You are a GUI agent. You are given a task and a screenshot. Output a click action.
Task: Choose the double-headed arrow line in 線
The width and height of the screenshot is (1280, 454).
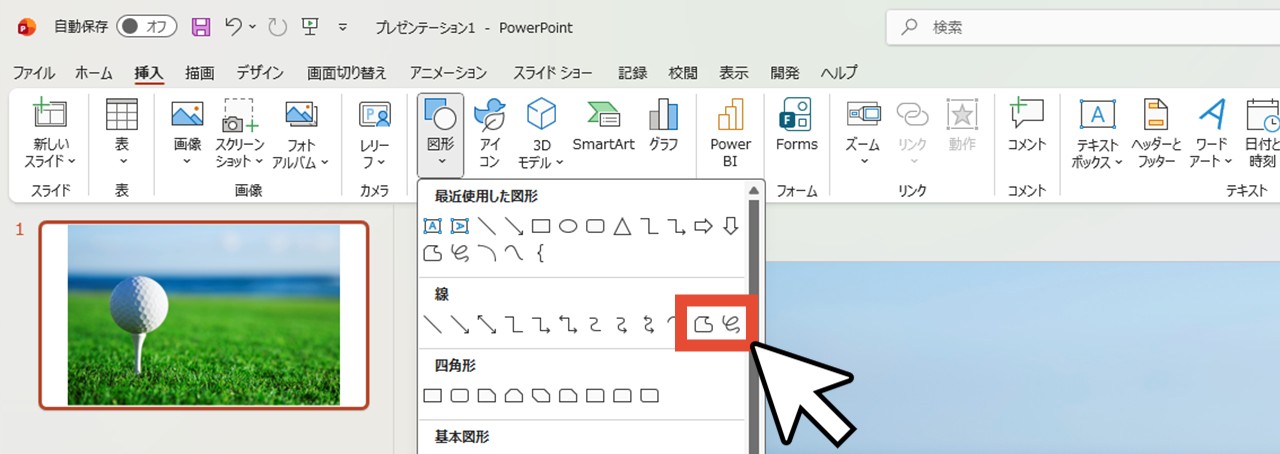(x=487, y=324)
